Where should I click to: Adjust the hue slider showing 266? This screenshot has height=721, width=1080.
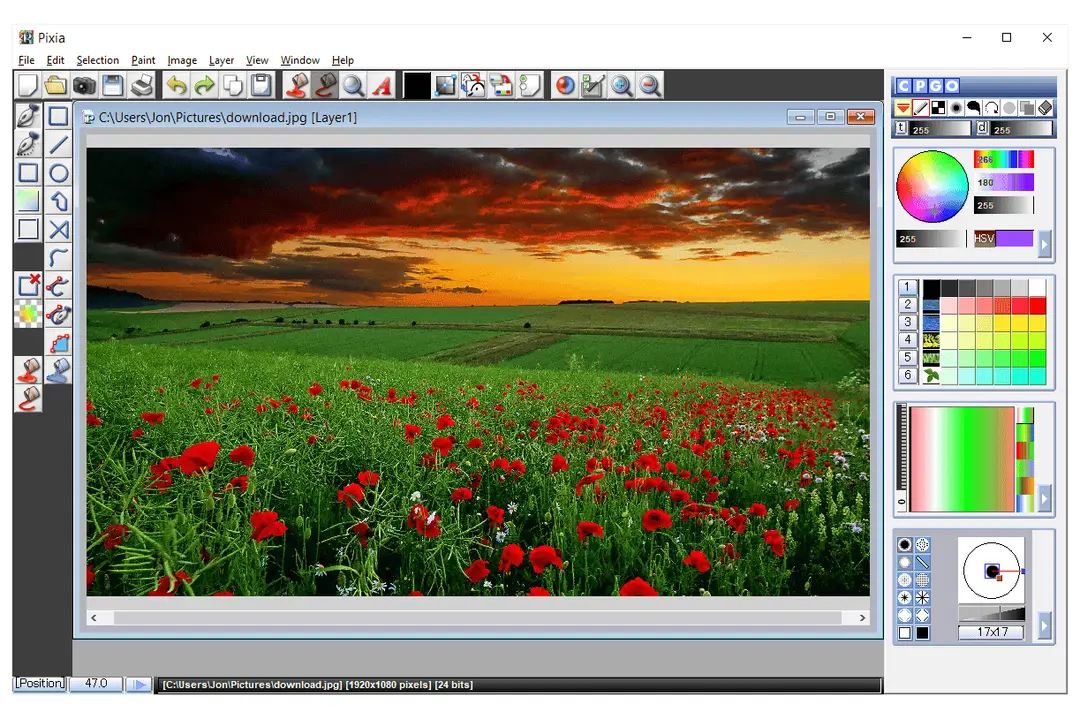click(x=1004, y=159)
